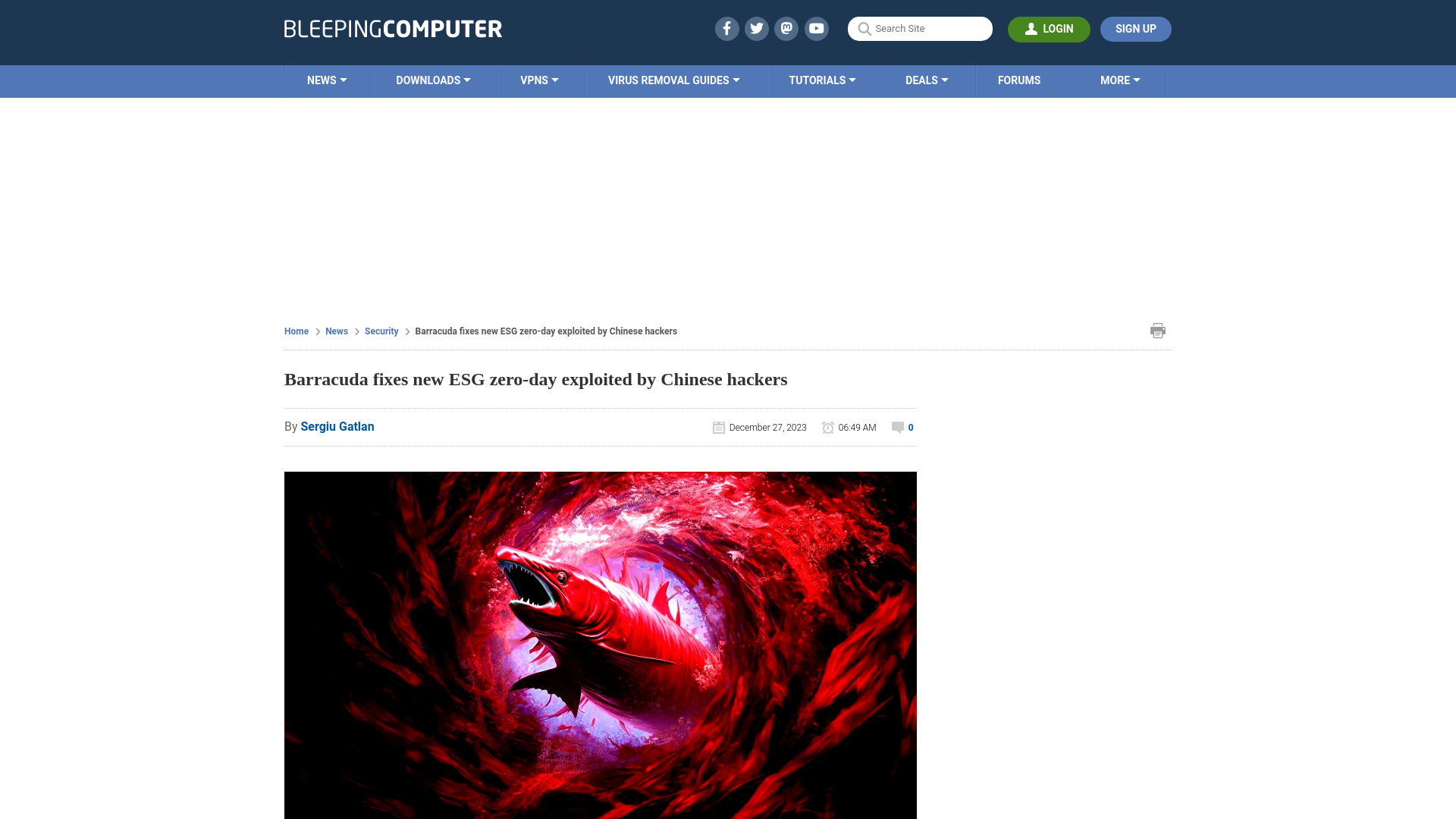Click the comments bubble icon
The height and width of the screenshot is (819, 1456).
click(897, 427)
